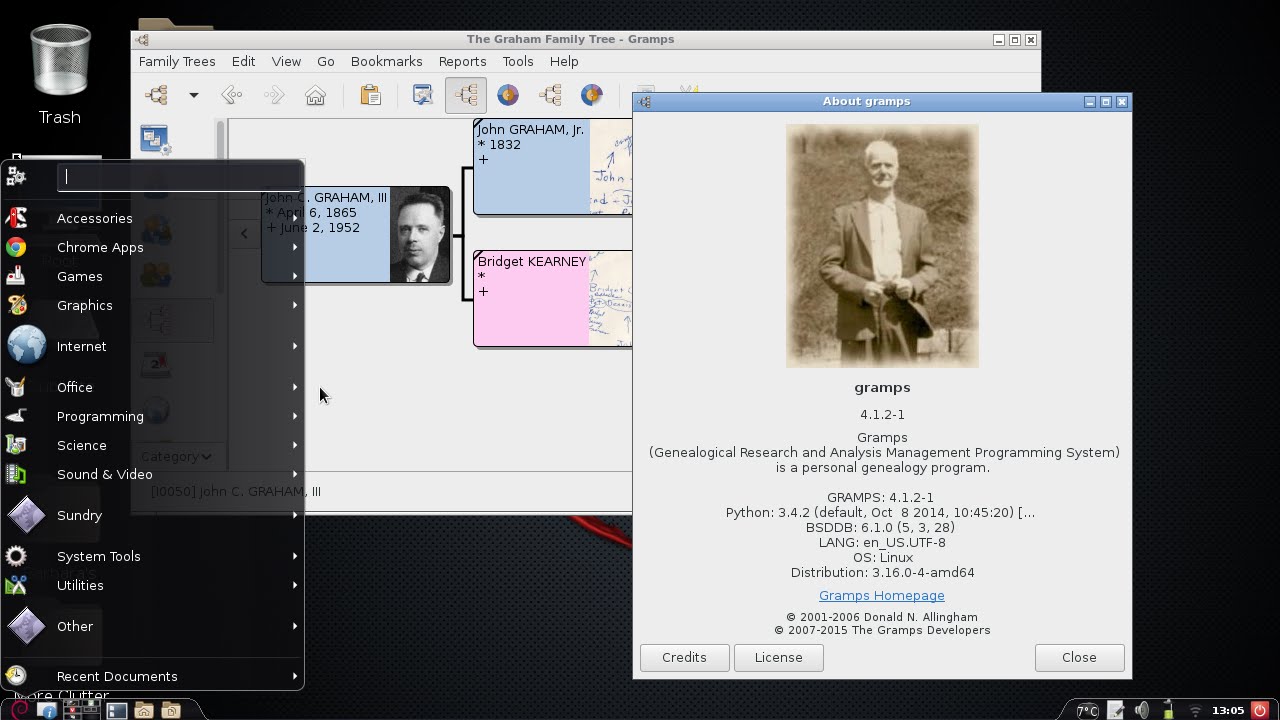Expand the Utilities menu category

coord(152,585)
